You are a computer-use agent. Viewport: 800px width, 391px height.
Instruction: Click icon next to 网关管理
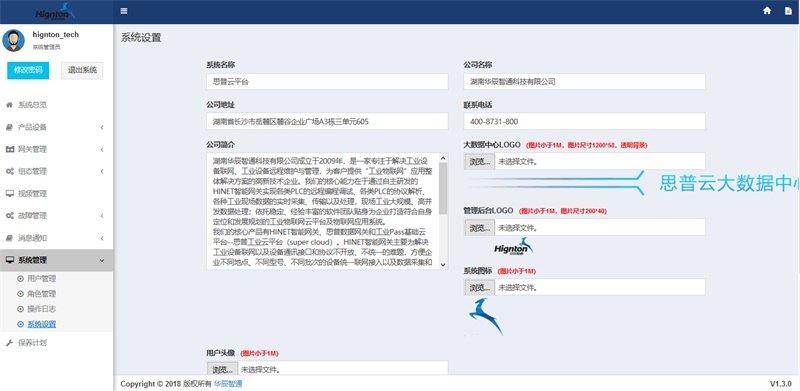(x=9, y=150)
